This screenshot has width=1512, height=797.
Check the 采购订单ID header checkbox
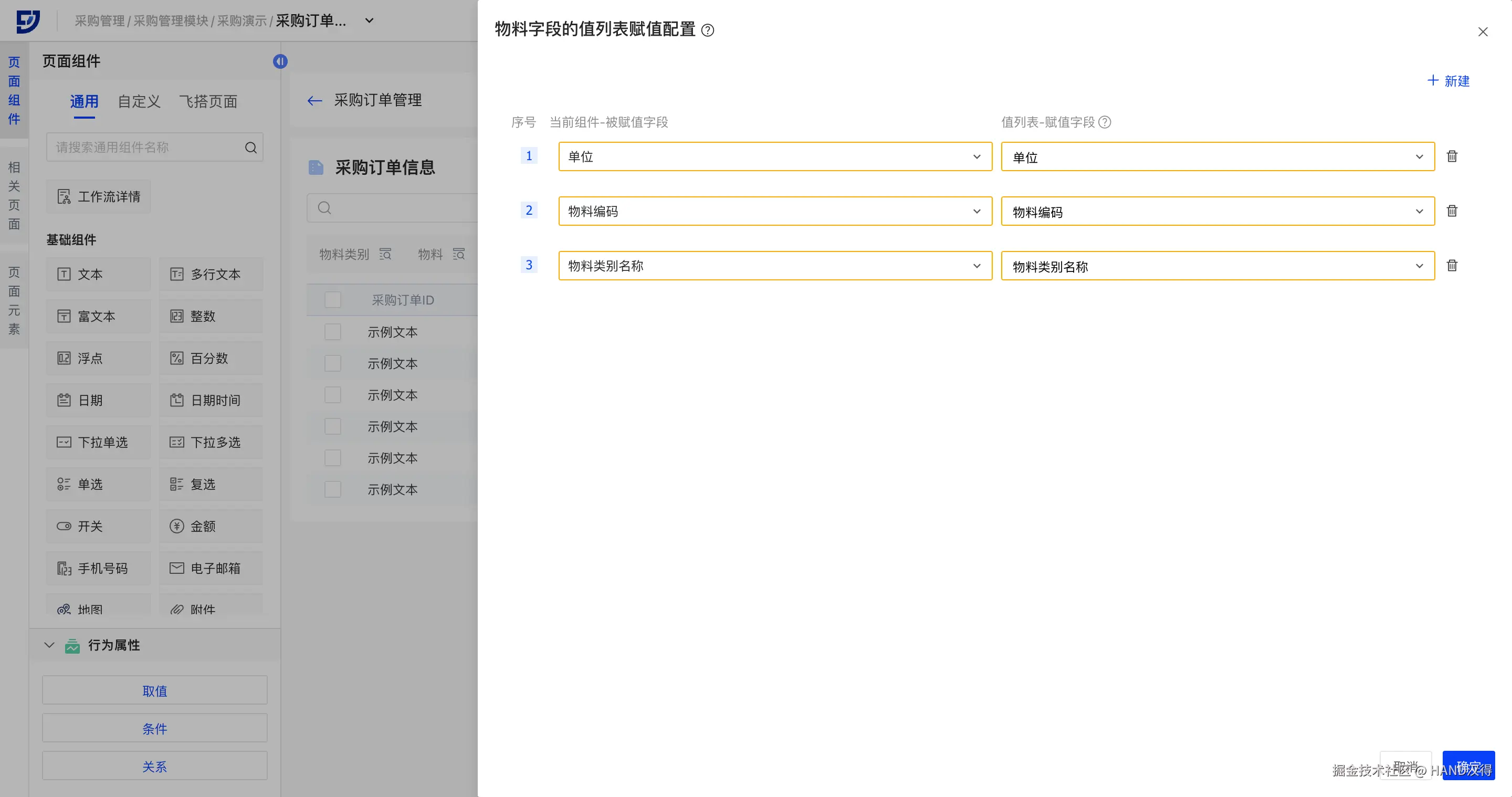(333, 300)
